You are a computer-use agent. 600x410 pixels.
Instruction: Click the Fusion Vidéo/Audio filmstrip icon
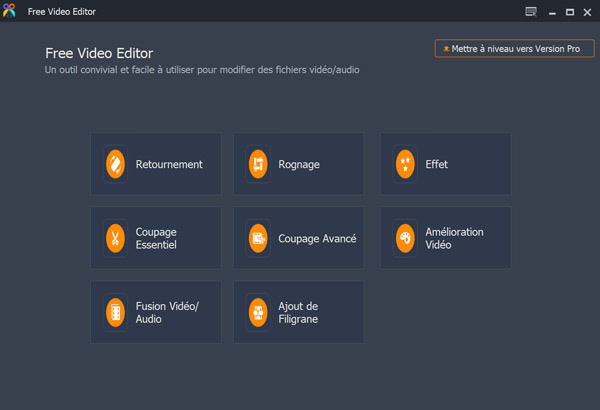coord(115,312)
